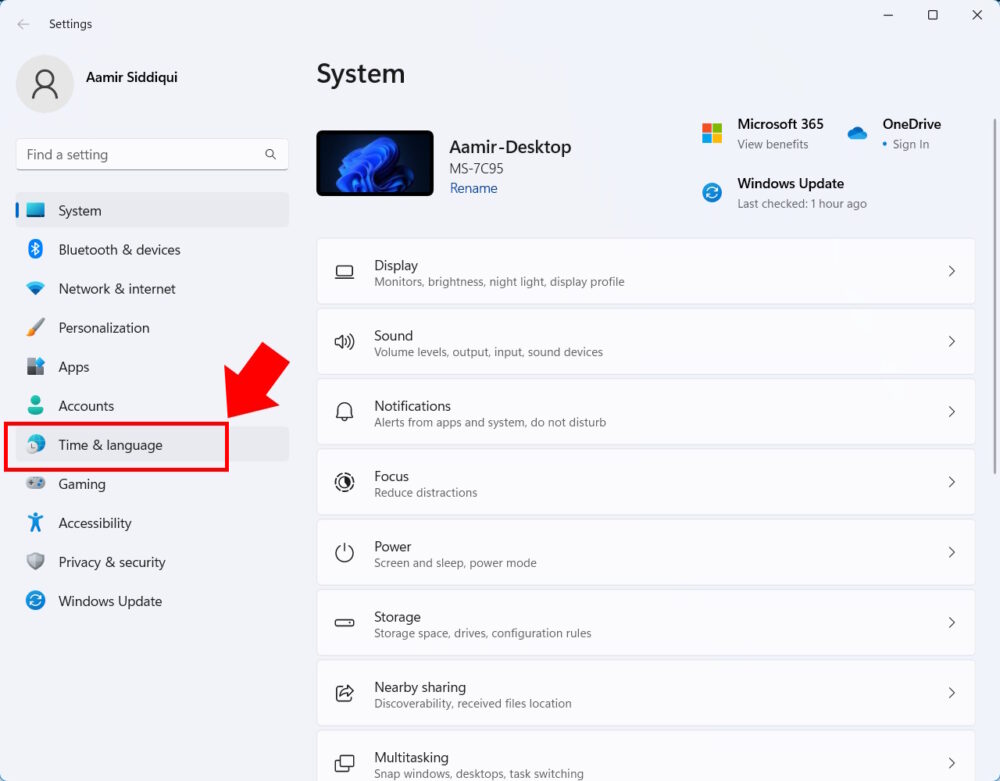Click the Power button icon
Image resolution: width=1000 pixels, height=781 pixels.
tap(344, 552)
